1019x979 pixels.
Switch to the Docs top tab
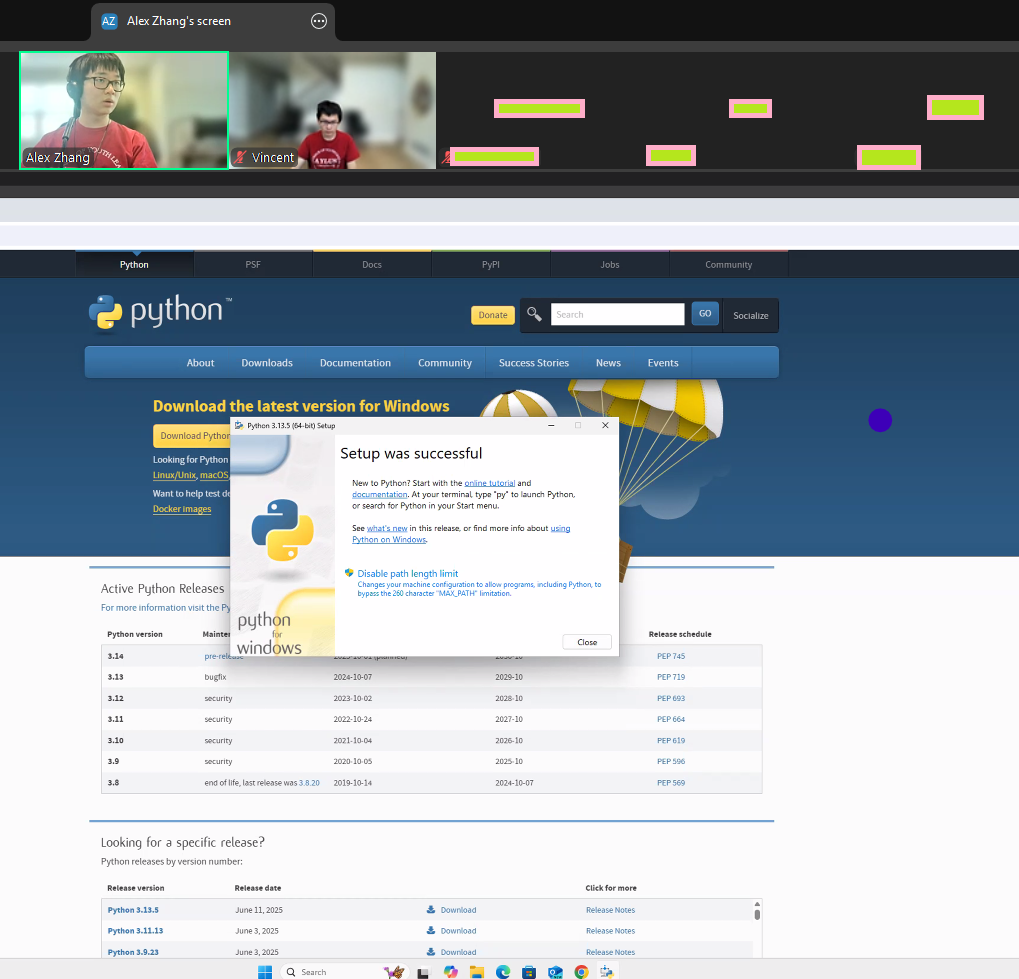[x=372, y=265]
